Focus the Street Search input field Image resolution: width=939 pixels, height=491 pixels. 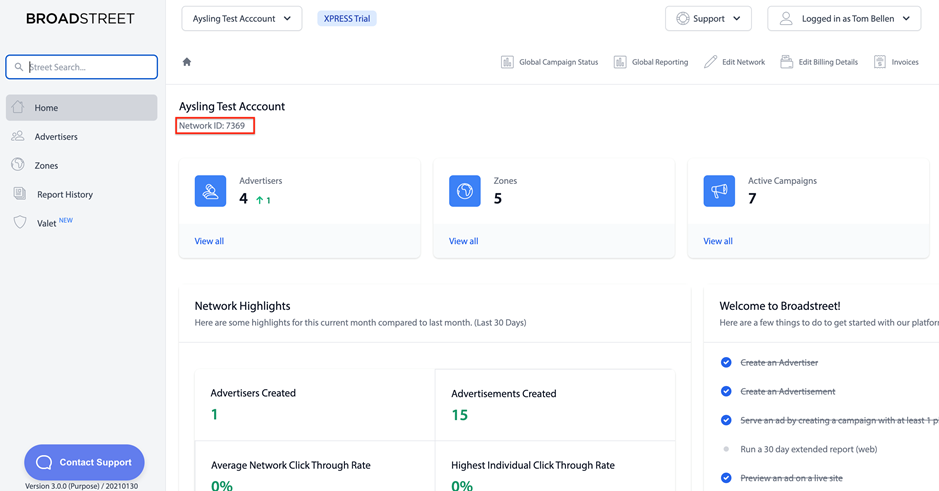(81, 67)
